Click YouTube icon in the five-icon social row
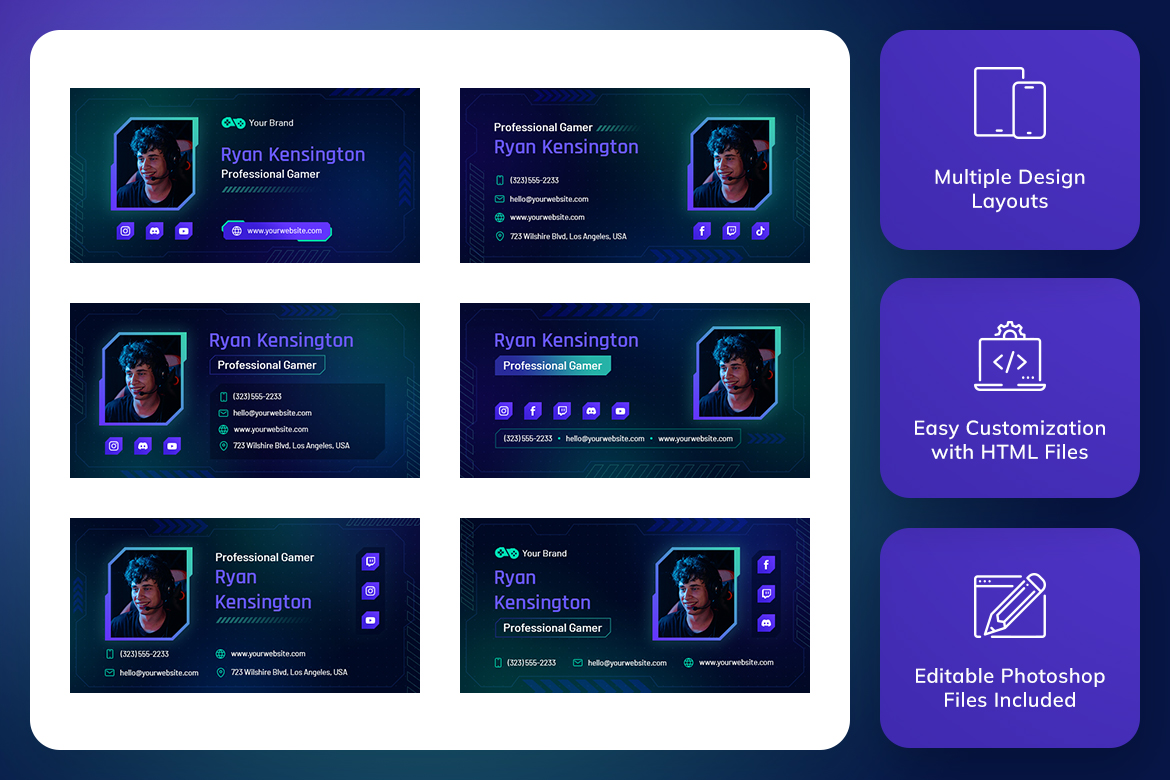 pos(620,411)
